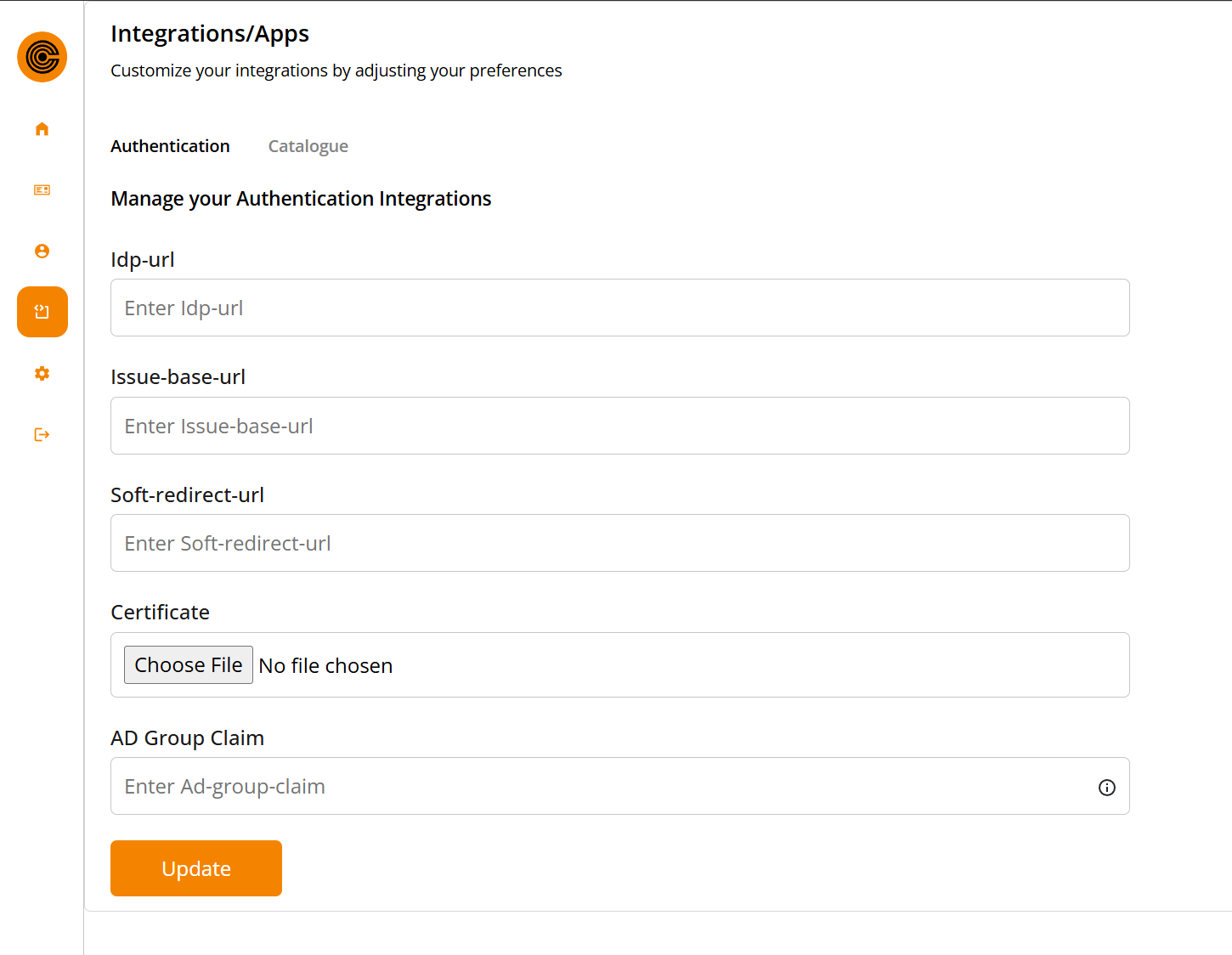Click the orange Update button
Viewport: 1232px width, 955px height.
coord(196,868)
